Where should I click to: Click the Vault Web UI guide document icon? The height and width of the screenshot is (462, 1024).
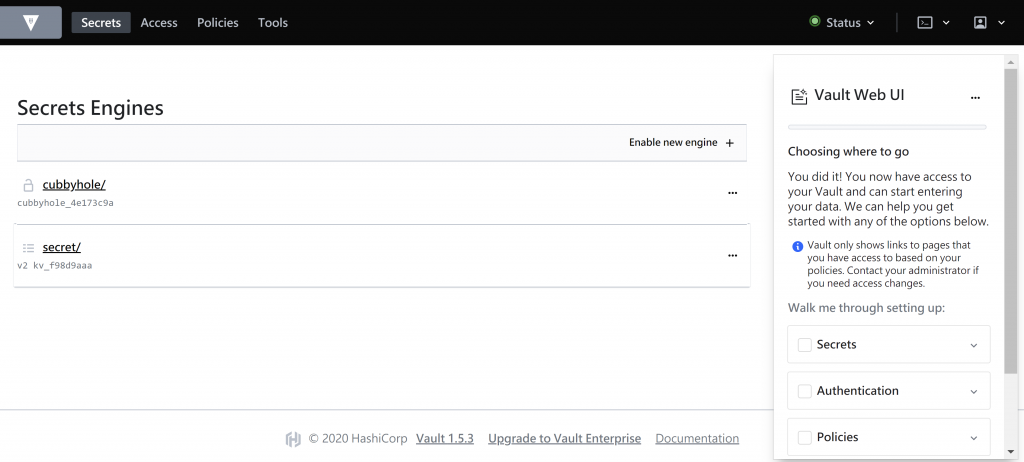click(799, 96)
